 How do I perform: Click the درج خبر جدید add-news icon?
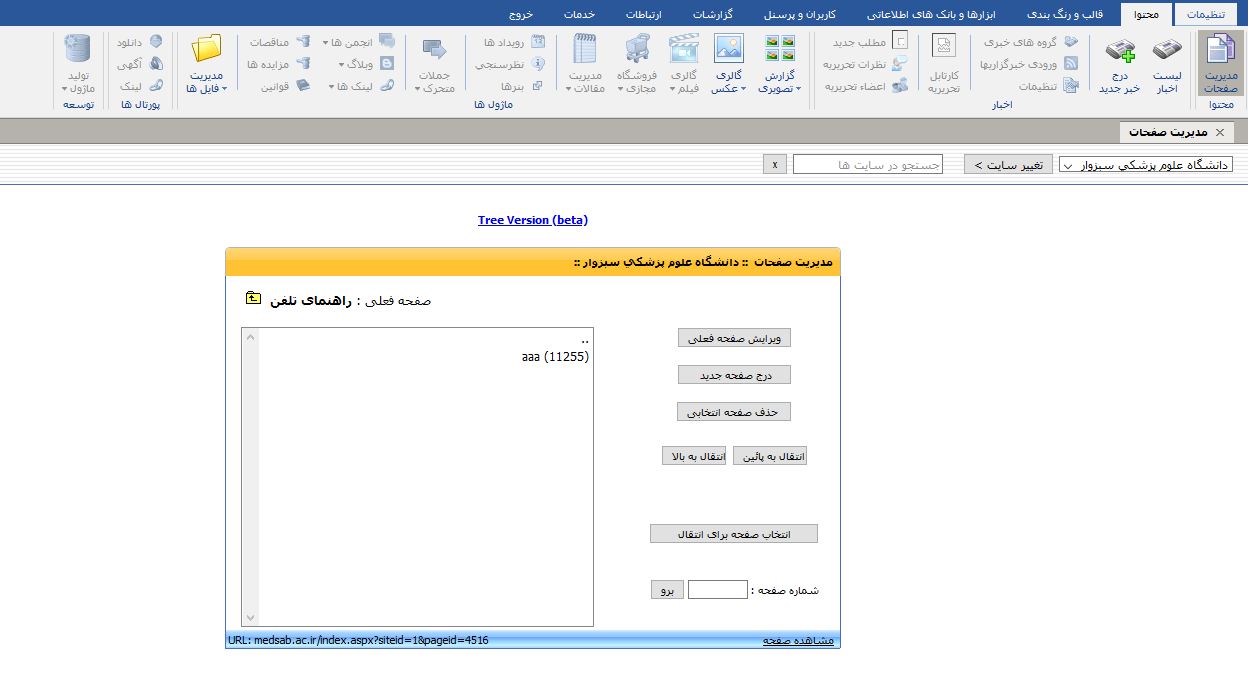(1120, 51)
